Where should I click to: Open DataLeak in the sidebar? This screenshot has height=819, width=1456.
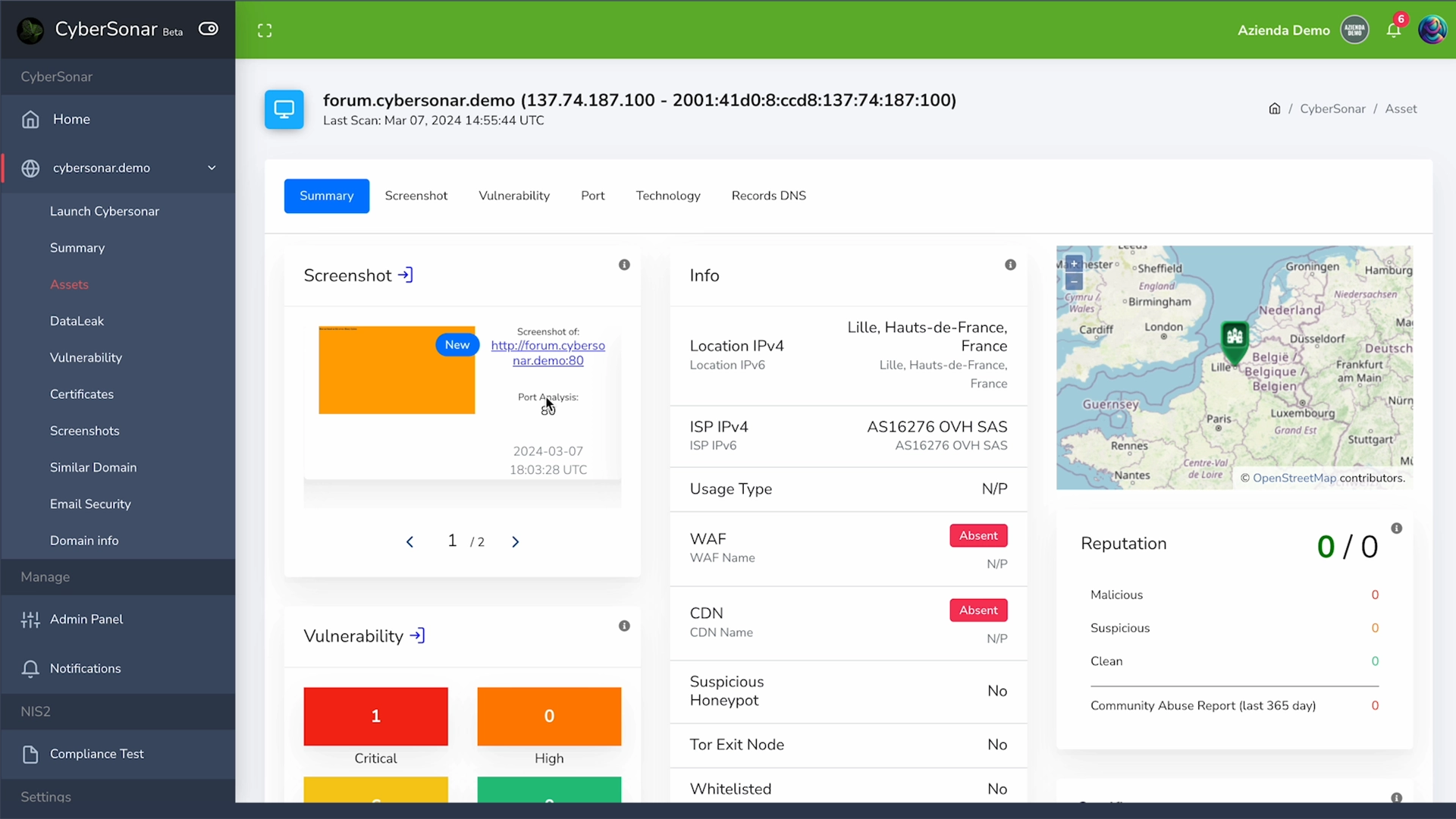[77, 321]
